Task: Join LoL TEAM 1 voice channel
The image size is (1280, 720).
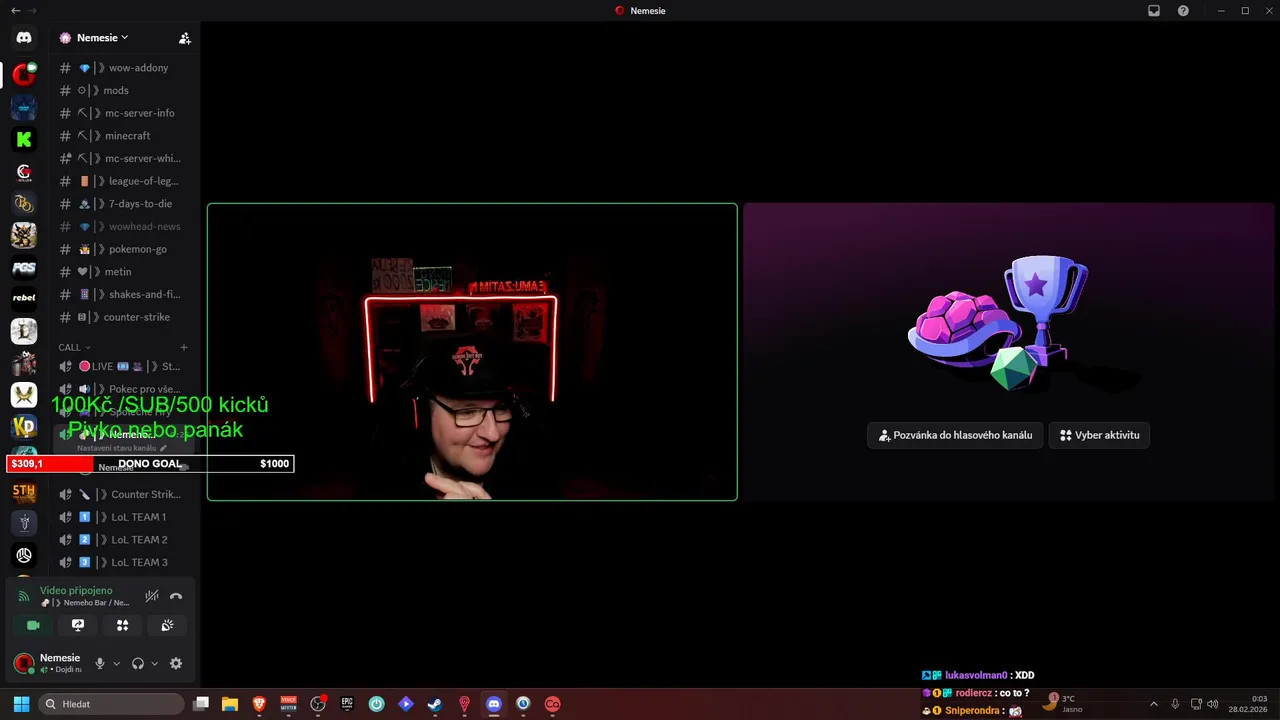Action: pyautogui.click(x=124, y=517)
